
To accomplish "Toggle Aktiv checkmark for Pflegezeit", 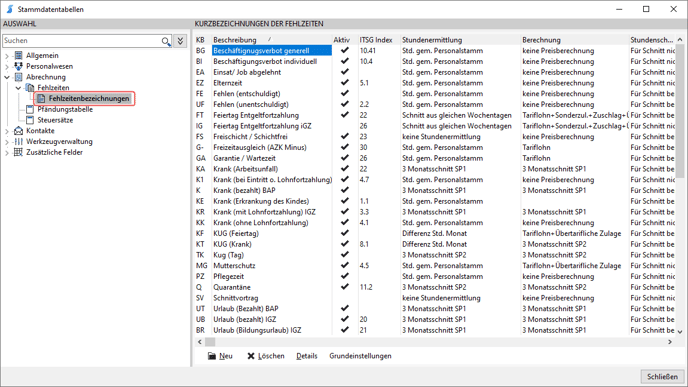I will point(344,276).
